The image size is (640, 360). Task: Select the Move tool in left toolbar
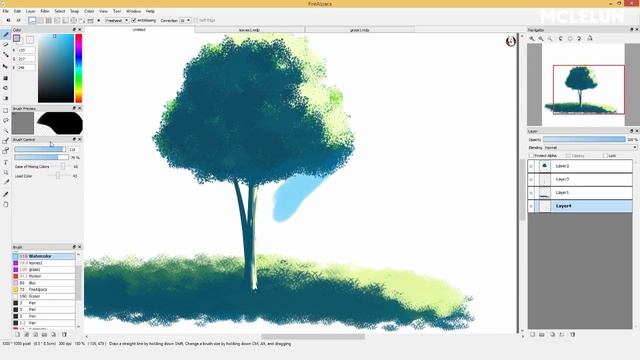(6, 66)
